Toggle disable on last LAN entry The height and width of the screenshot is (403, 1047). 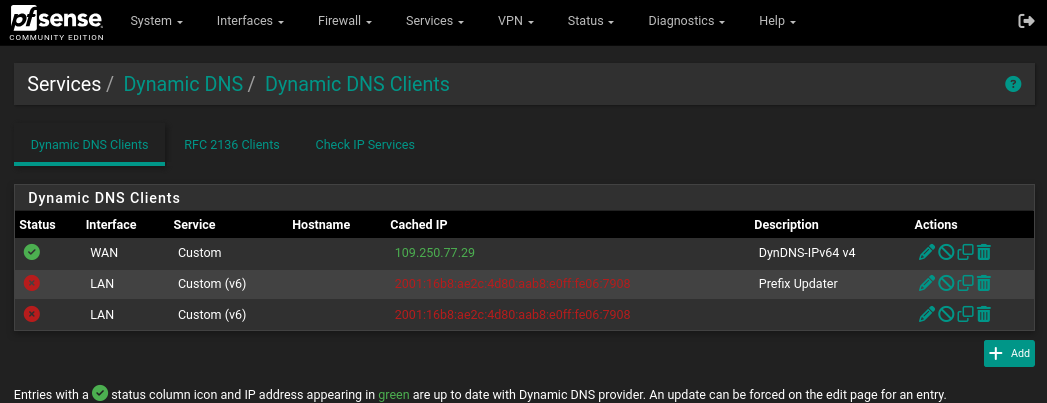tap(945, 314)
